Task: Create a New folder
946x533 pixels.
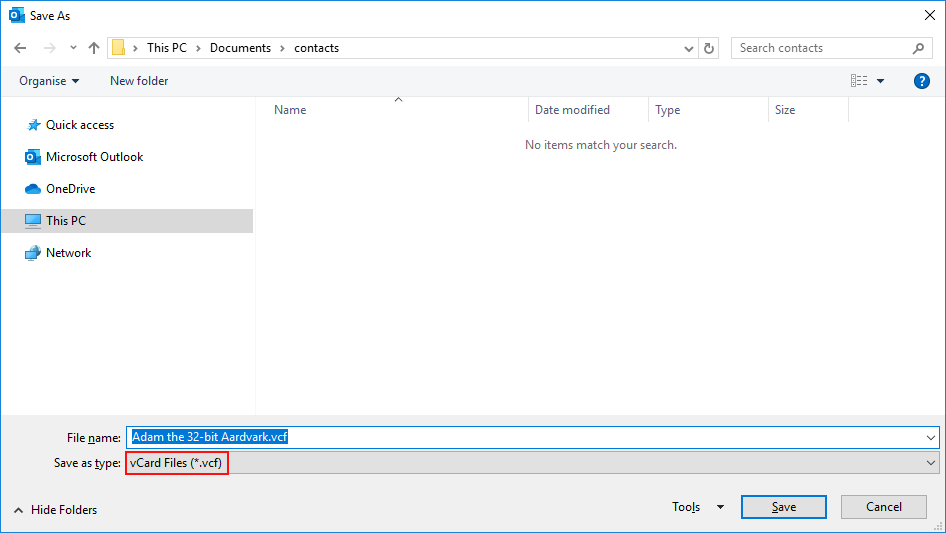Action: pyautogui.click(x=139, y=81)
